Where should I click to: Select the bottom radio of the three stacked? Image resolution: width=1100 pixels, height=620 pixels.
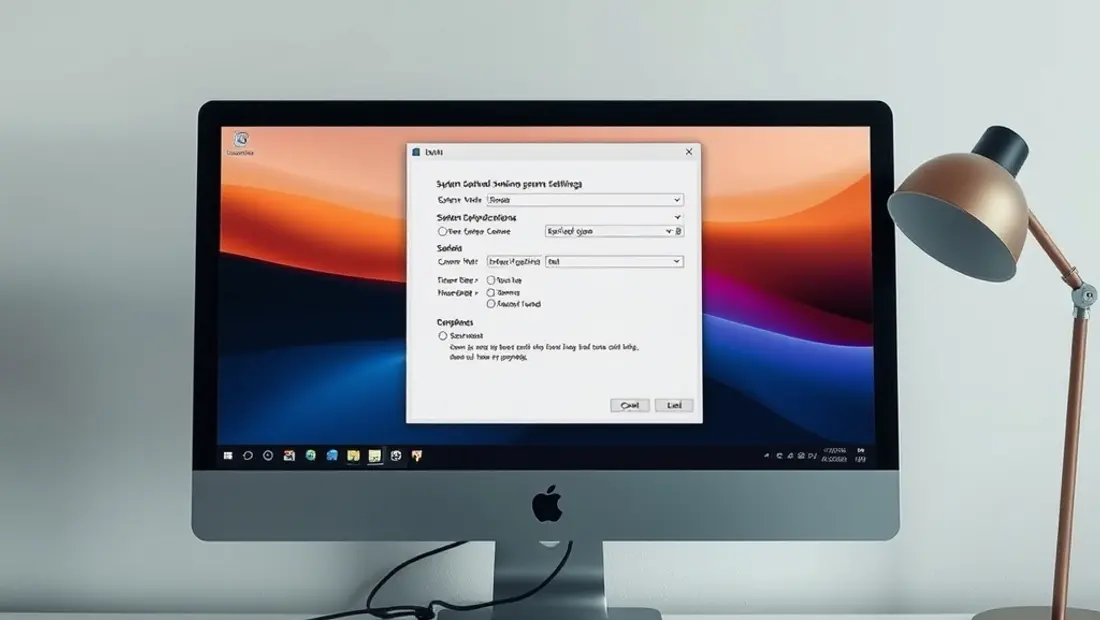click(x=491, y=304)
